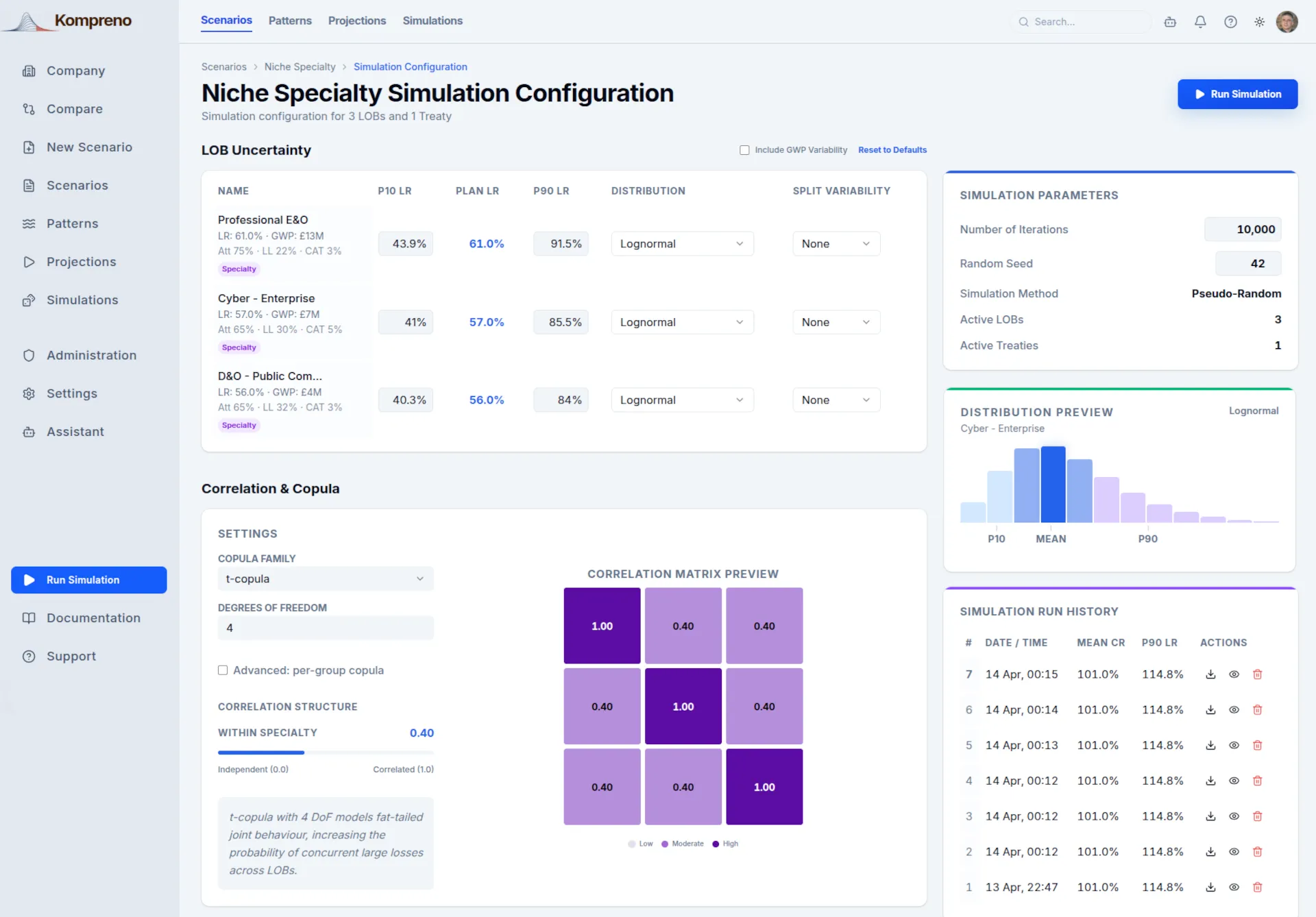Delete run 2 from history
Screen dimensions: 1316x917
[1257, 852]
